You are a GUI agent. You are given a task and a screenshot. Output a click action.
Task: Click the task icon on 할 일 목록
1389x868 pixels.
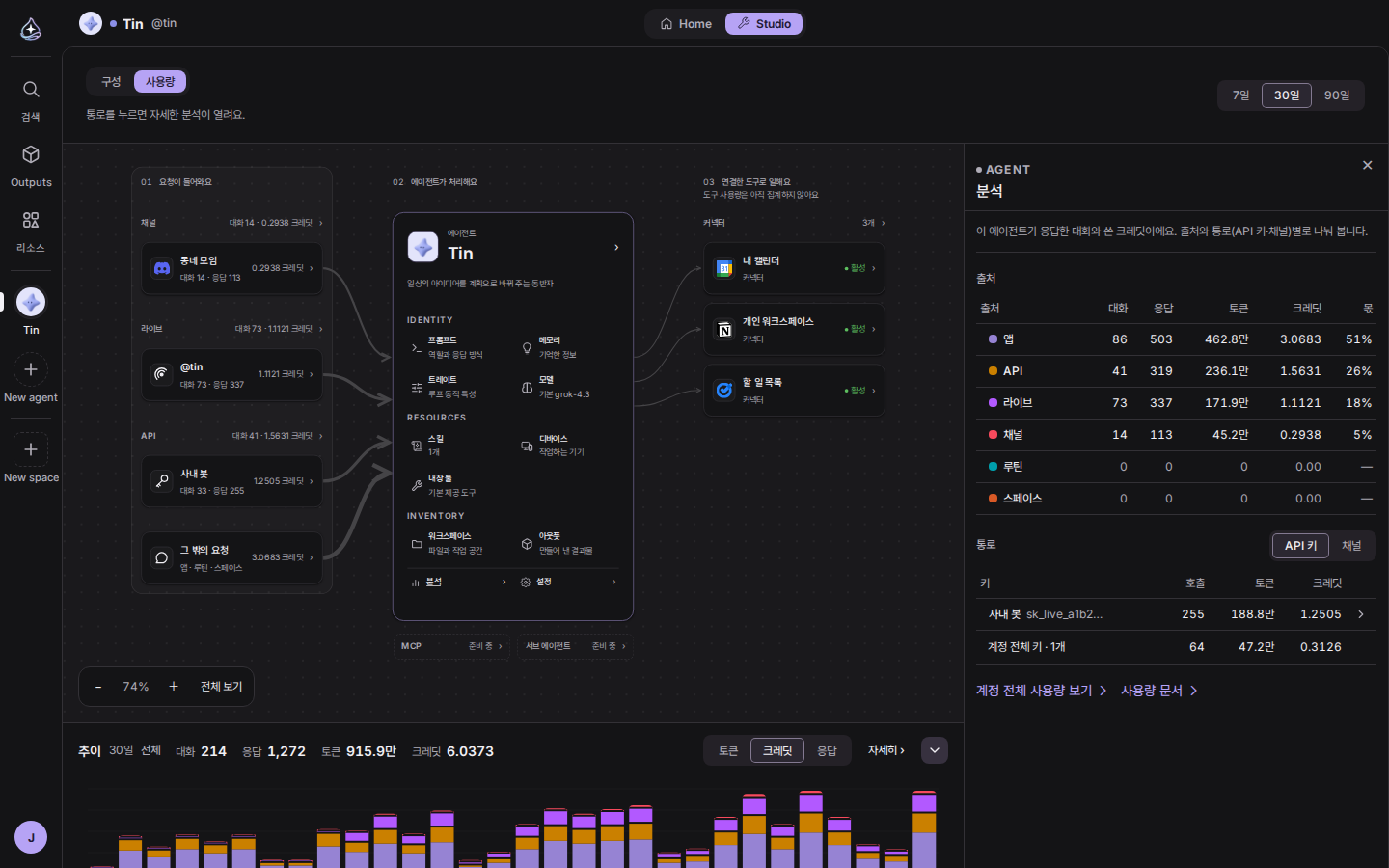724,391
